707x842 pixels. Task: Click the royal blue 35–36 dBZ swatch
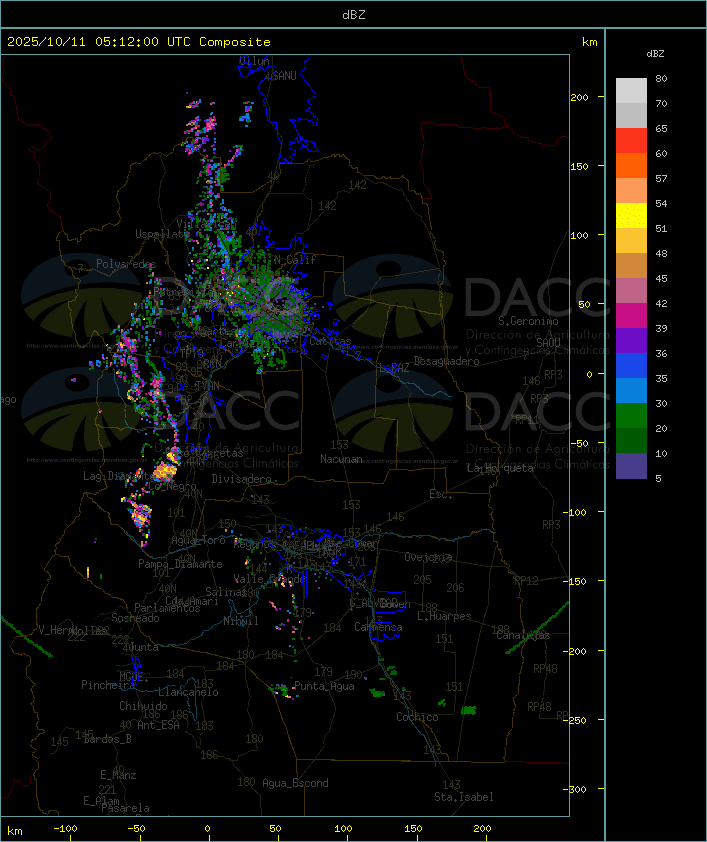[x=631, y=365]
